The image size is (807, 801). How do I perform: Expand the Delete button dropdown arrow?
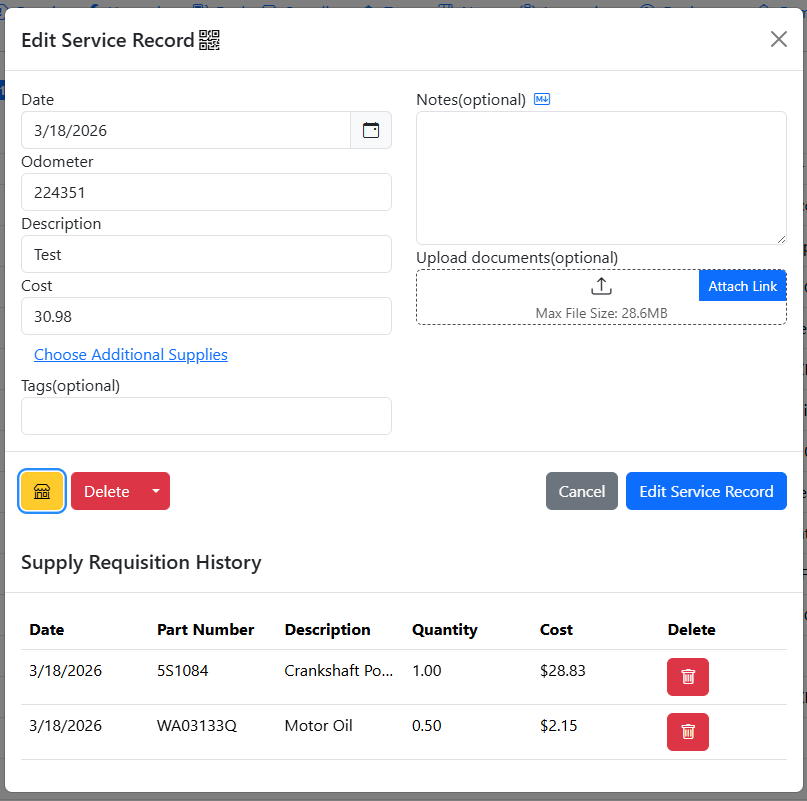155,491
